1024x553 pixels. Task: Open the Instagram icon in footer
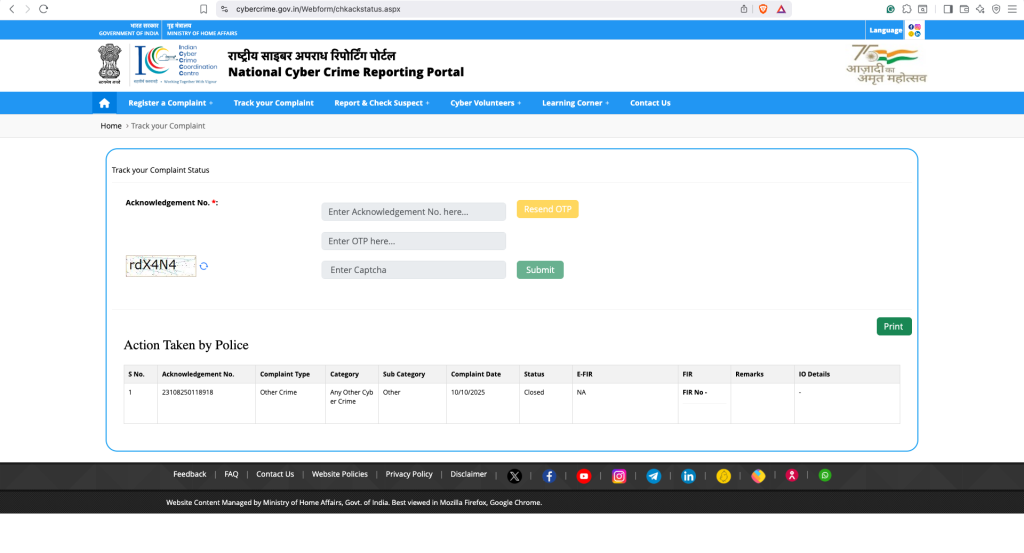point(619,476)
